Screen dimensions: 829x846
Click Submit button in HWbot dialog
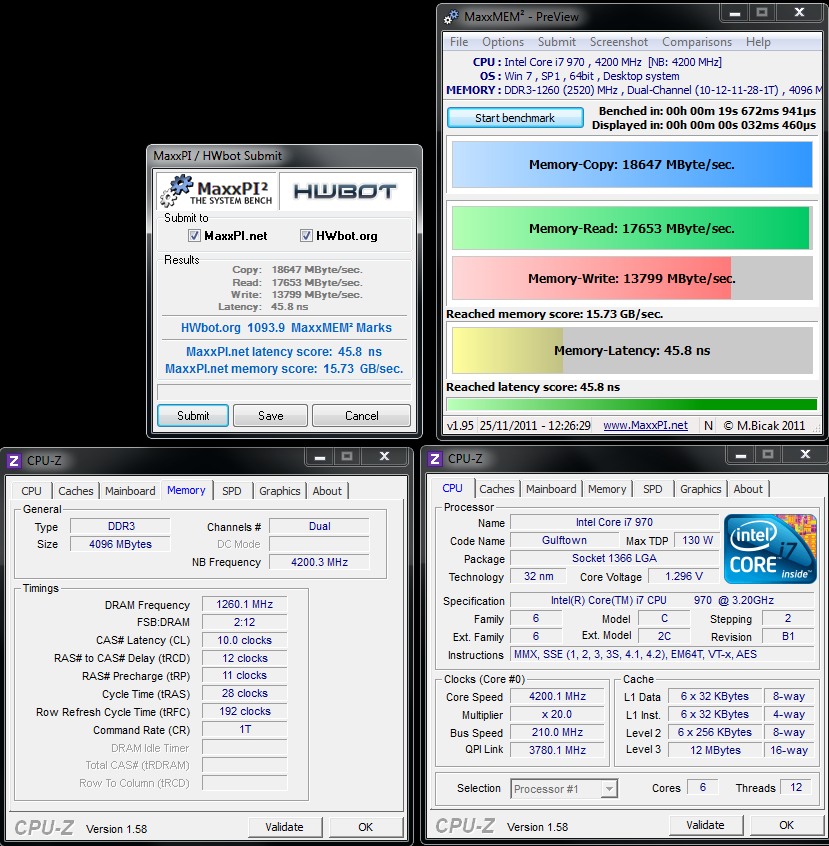click(x=193, y=415)
